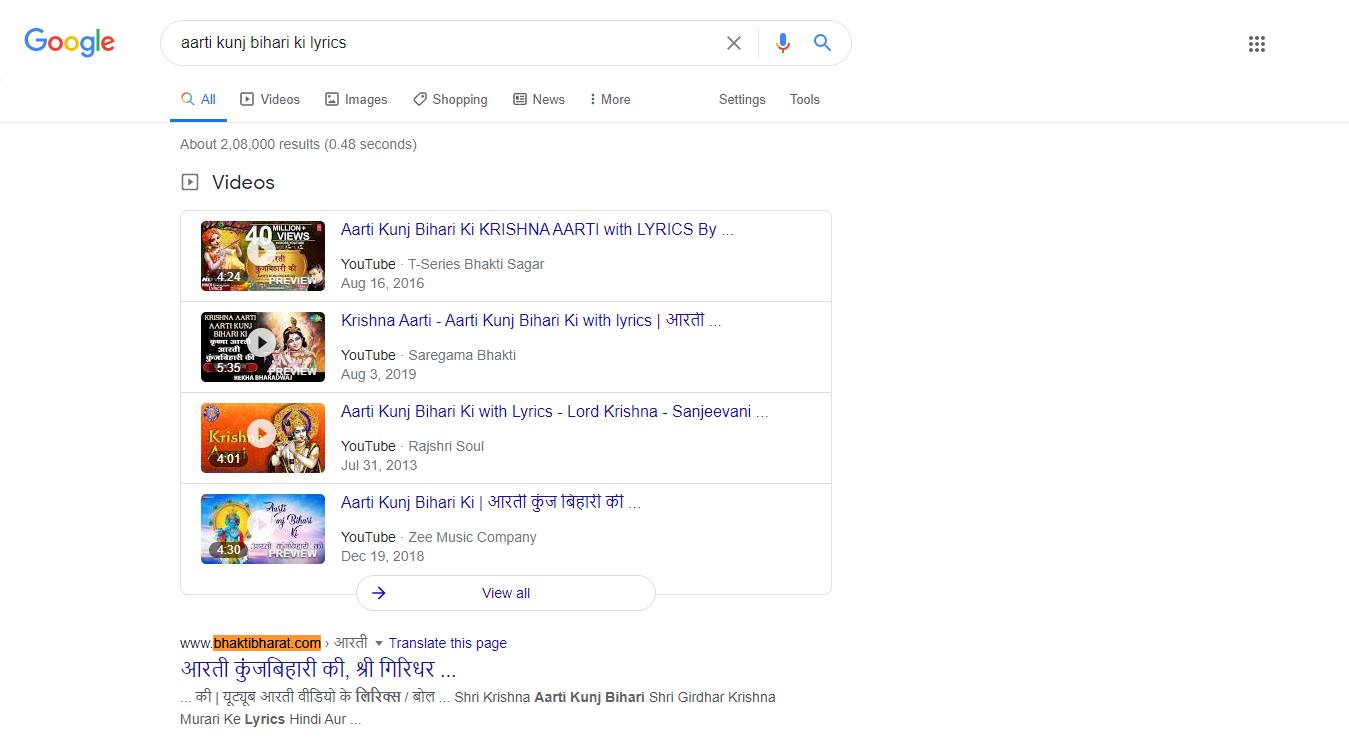
Task: Click the Google logo
Action: tap(69, 42)
